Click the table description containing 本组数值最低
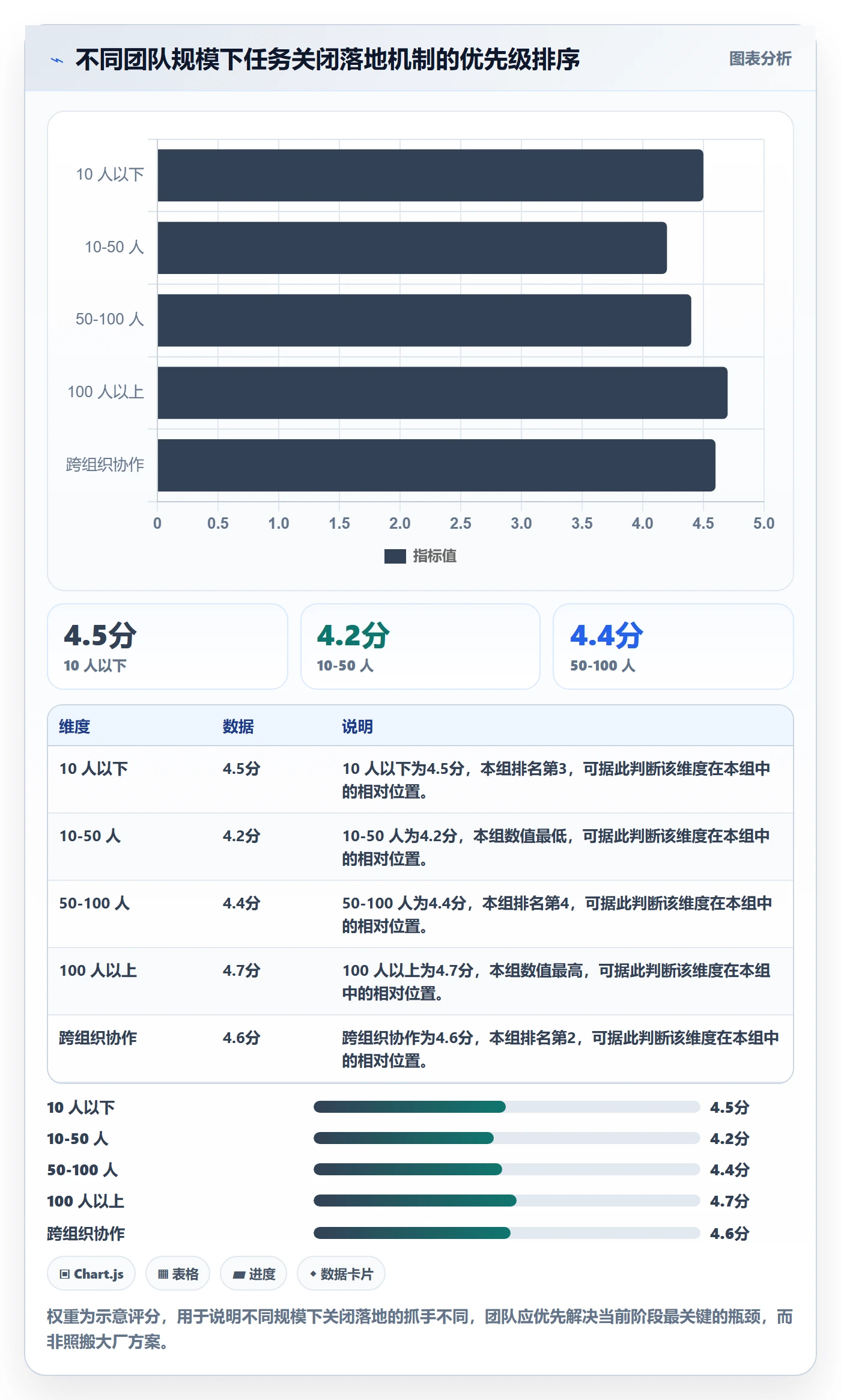This screenshot has height=1400, width=841. tap(556, 847)
